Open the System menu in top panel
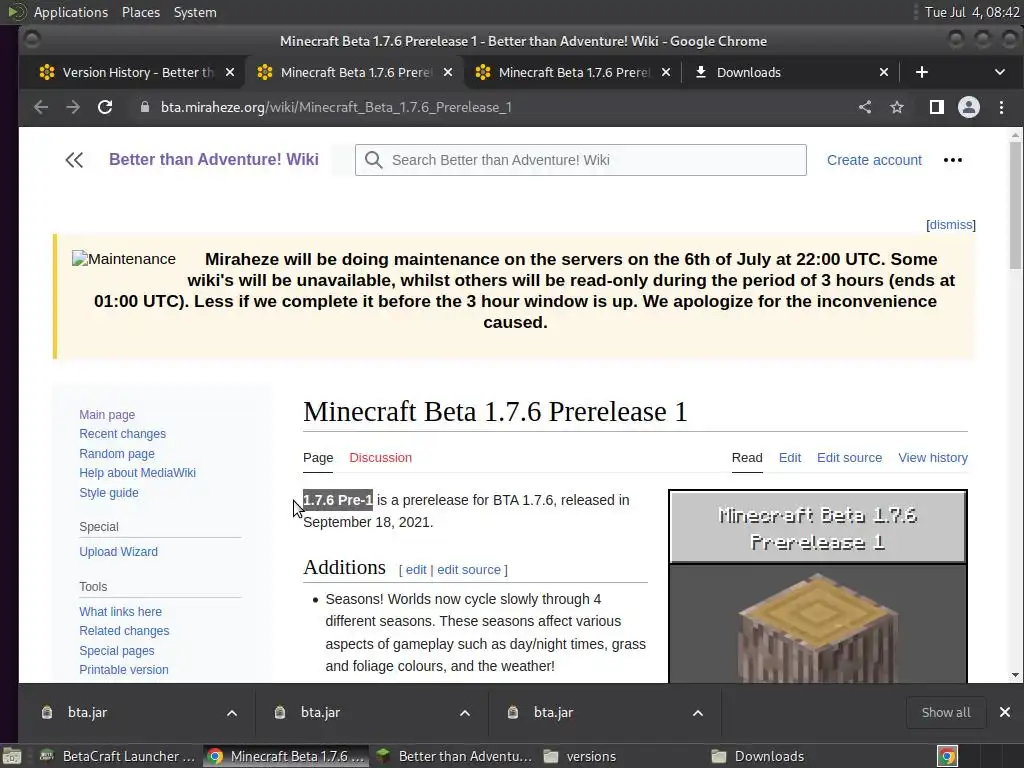 [x=195, y=12]
